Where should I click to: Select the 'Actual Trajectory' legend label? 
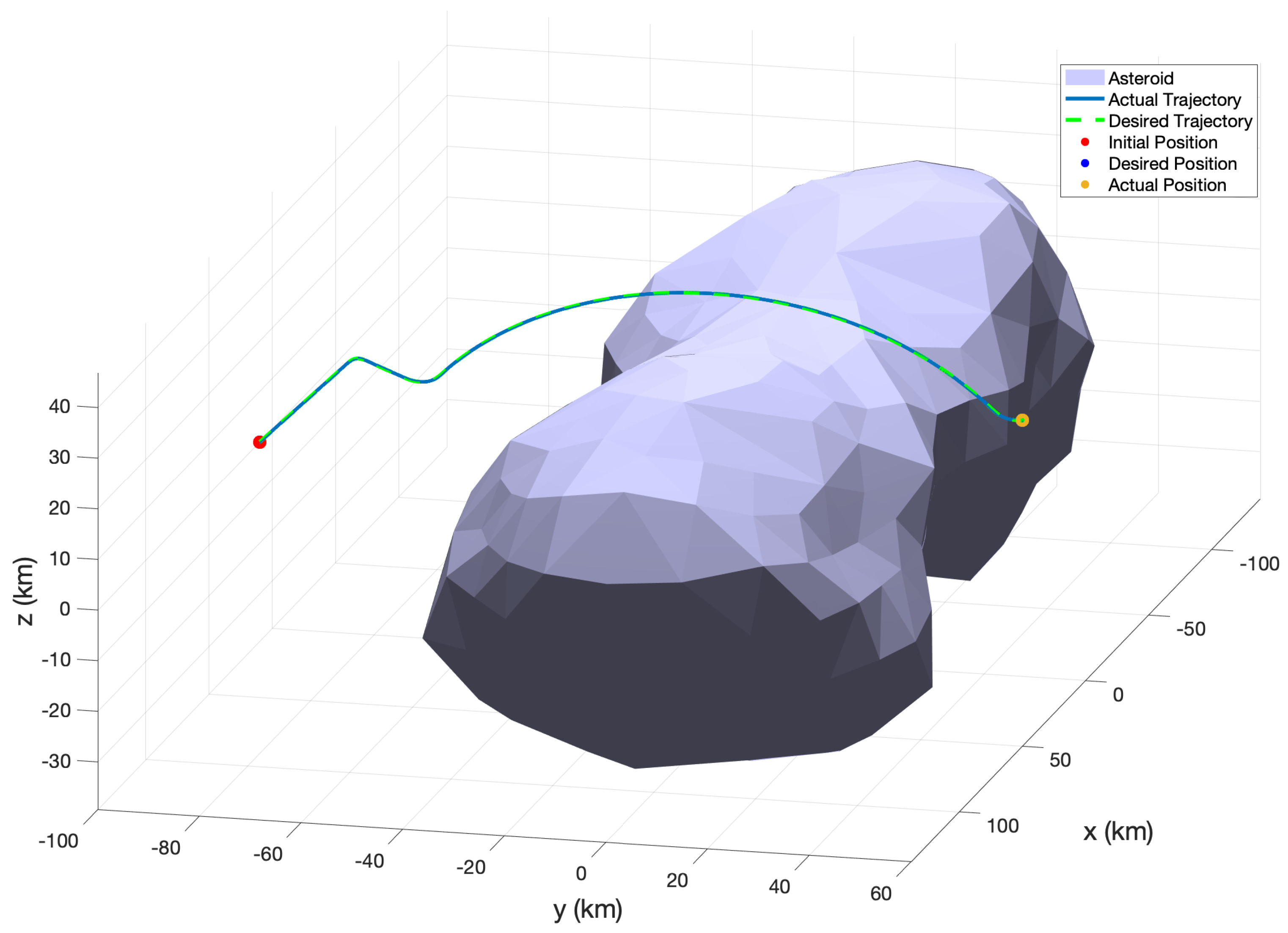click(1175, 99)
